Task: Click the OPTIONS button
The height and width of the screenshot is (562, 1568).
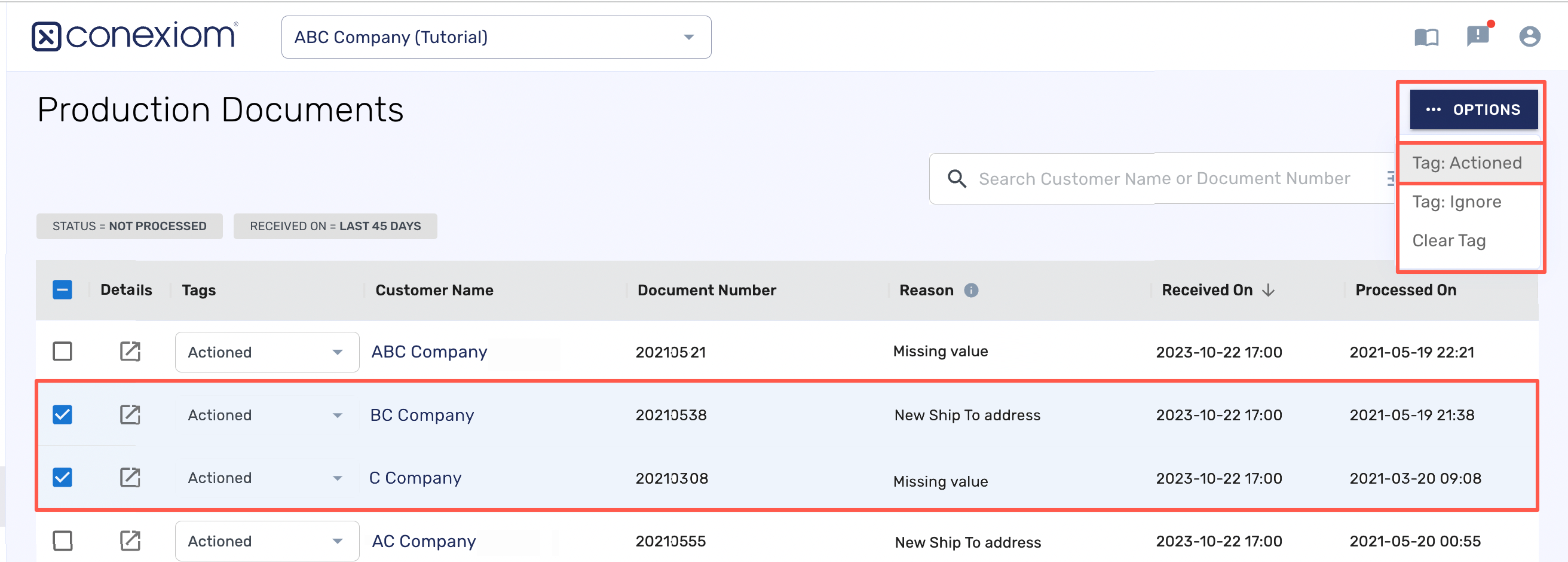Action: click(1474, 109)
